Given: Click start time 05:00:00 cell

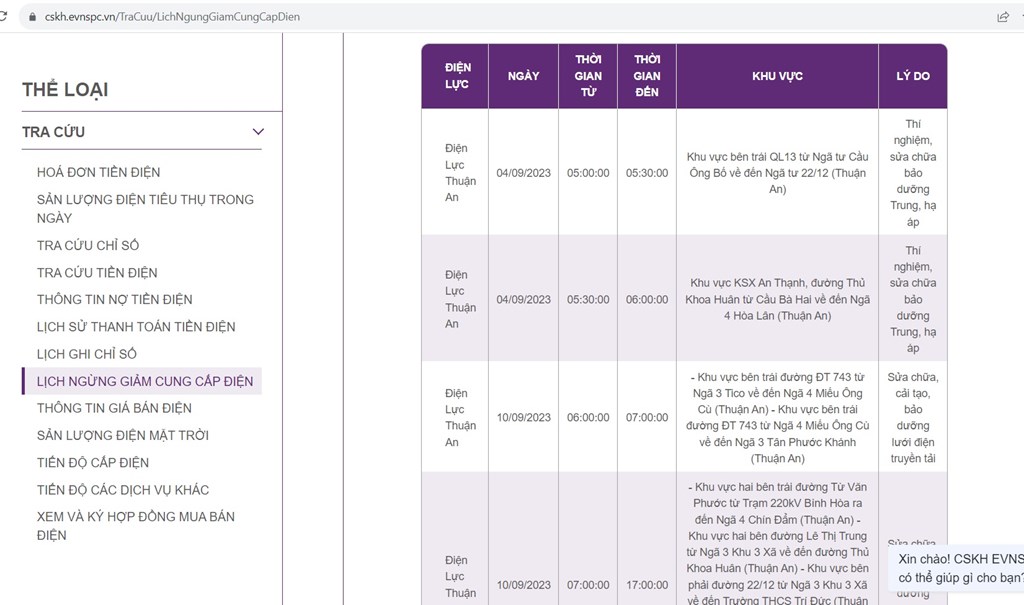Looking at the screenshot, I should coord(588,173).
